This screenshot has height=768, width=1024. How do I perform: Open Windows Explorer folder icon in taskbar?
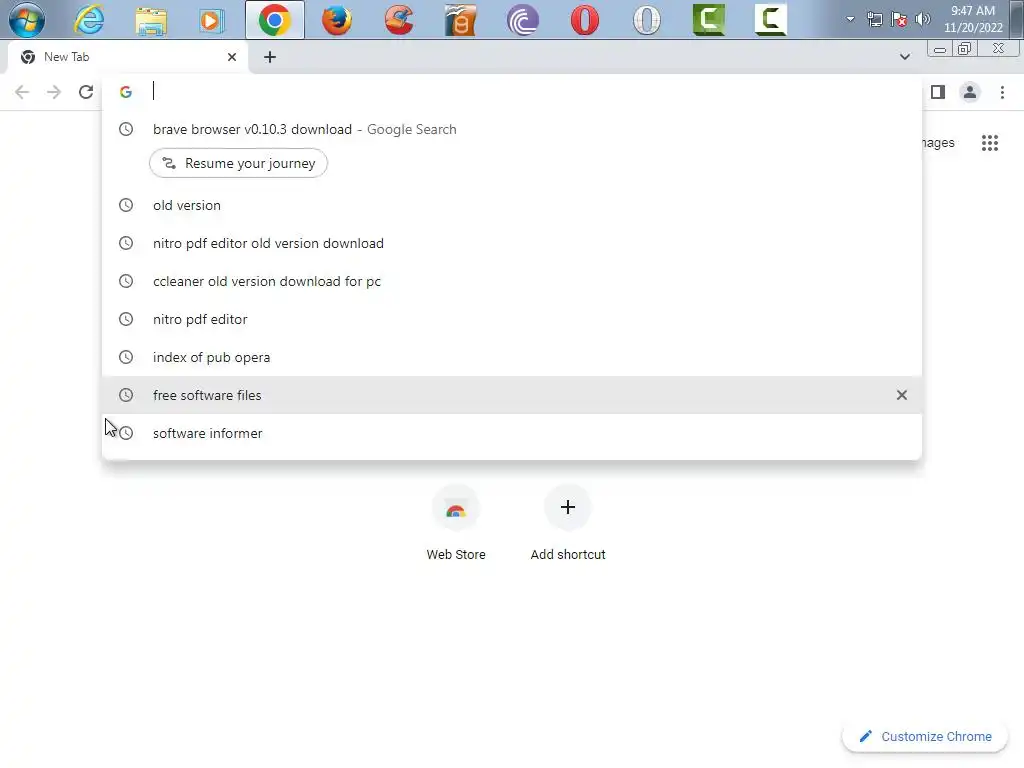coord(151,20)
